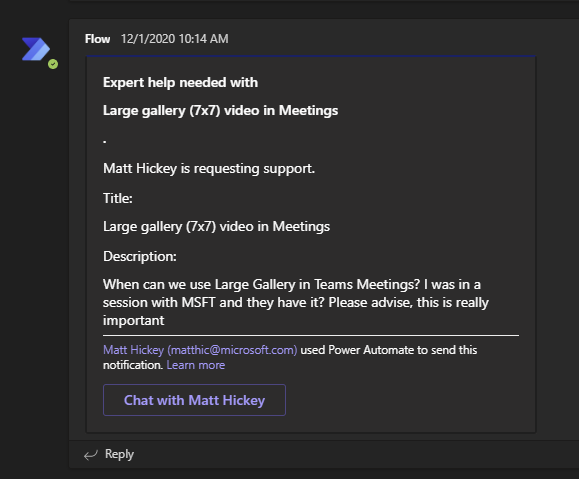579x479 pixels.
Task: Click the Flow Power Automate avatar icon
Action: pos(36,49)
